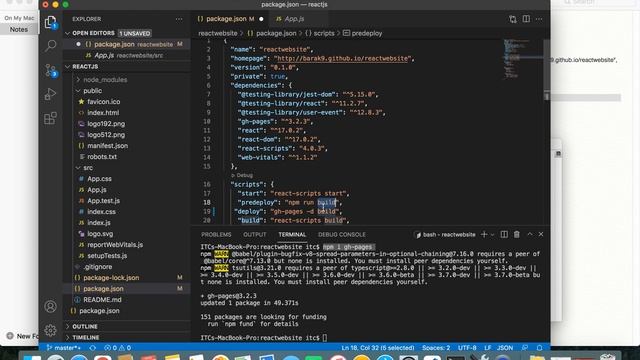Click the Open Changes icon in editor toolbar
Viewport: 640px width, 360px height.
point(513,19)
